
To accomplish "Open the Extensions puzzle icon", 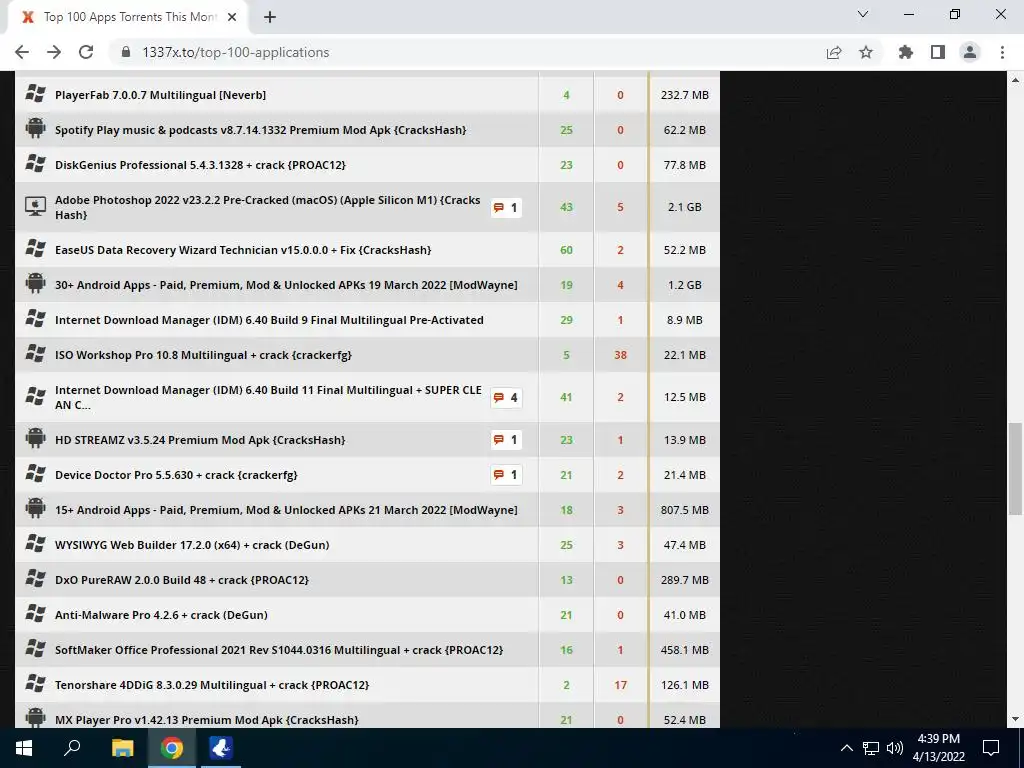I will pos(906,52).
